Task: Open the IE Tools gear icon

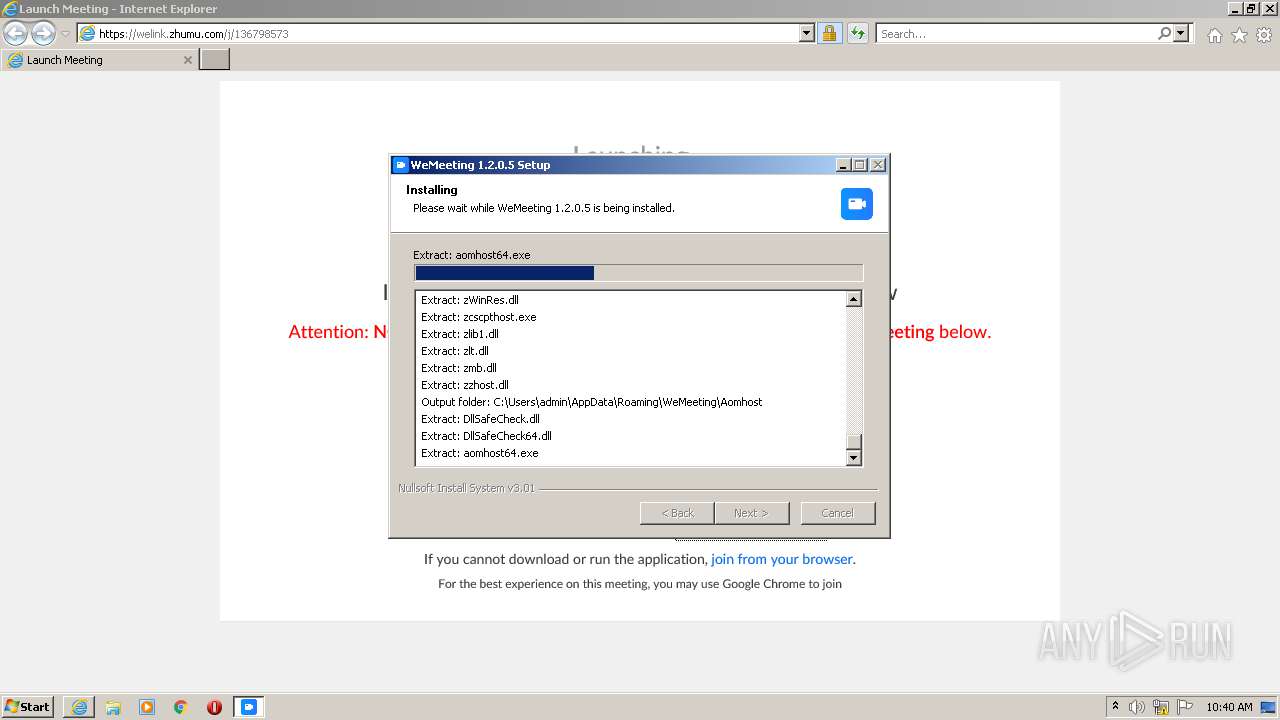Action: [x=1264, y=35]
